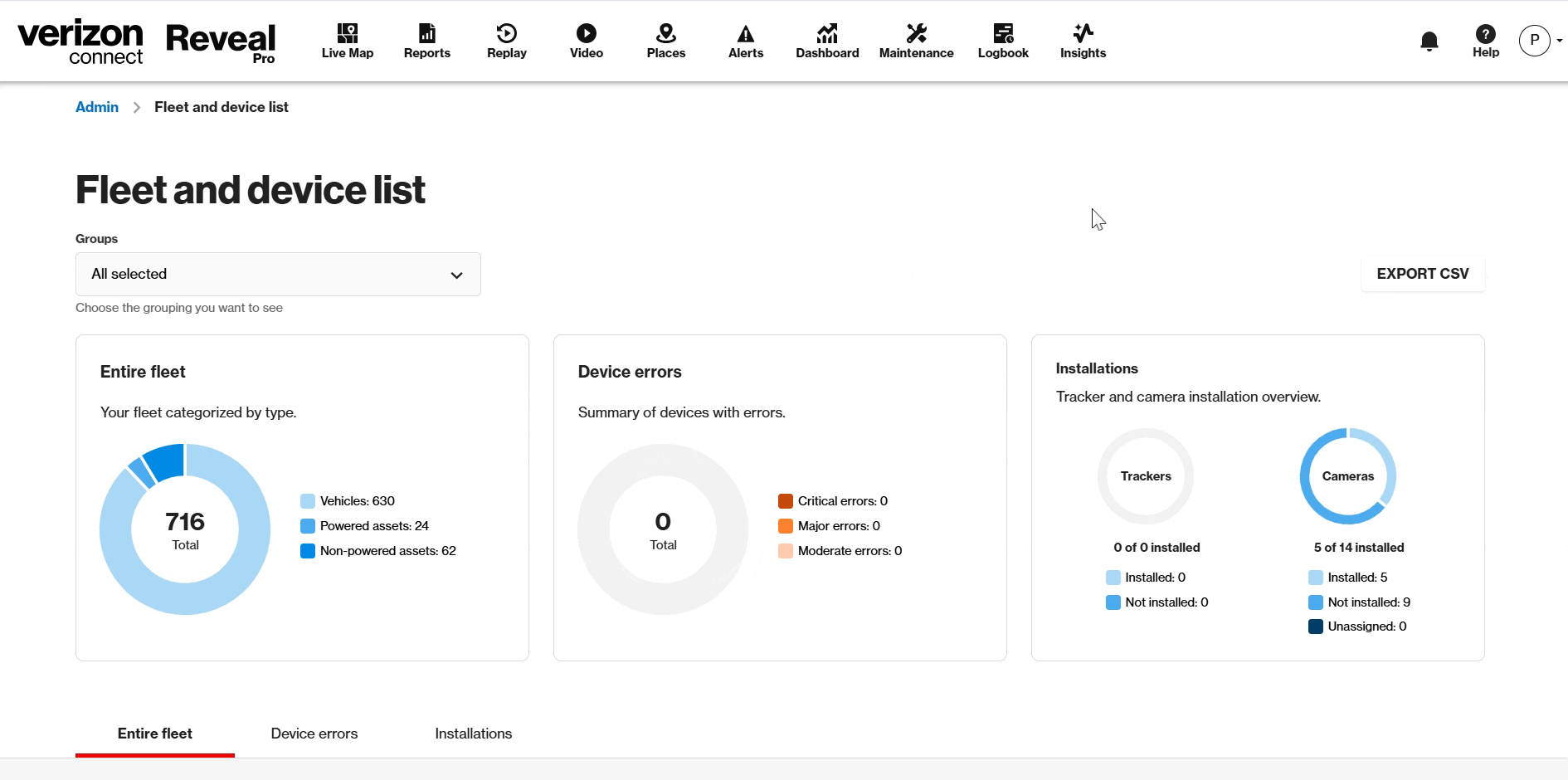Click the notifications bell icon
The height and width of the screenshot is (780, 1568).
1429,41
